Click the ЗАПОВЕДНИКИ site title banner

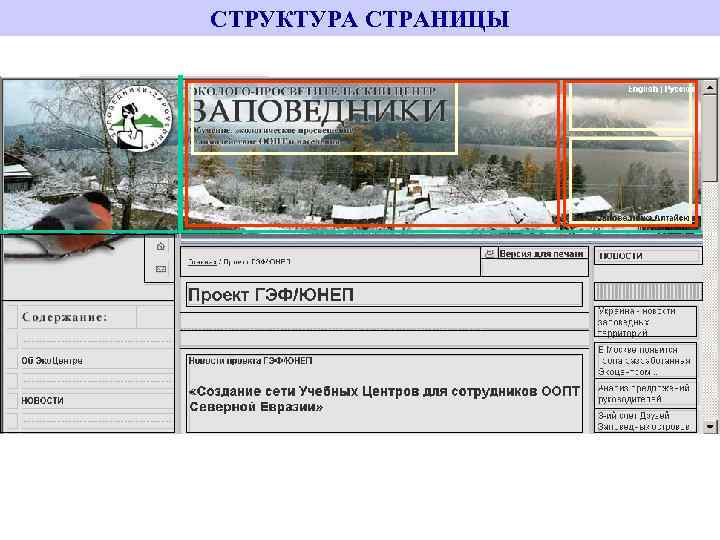click(x=318, y=111)
